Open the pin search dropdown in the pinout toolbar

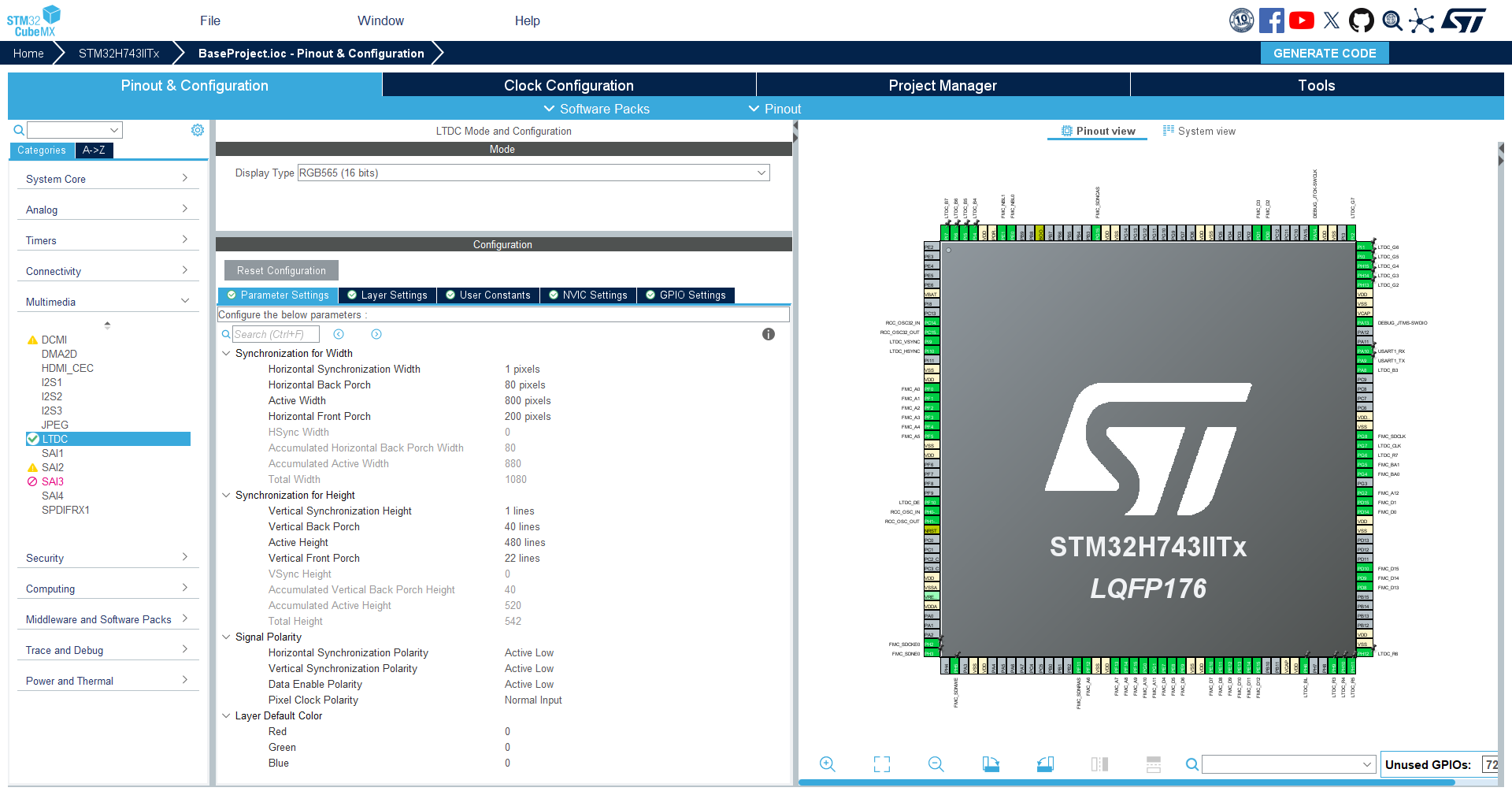[x=1288, y=764]
